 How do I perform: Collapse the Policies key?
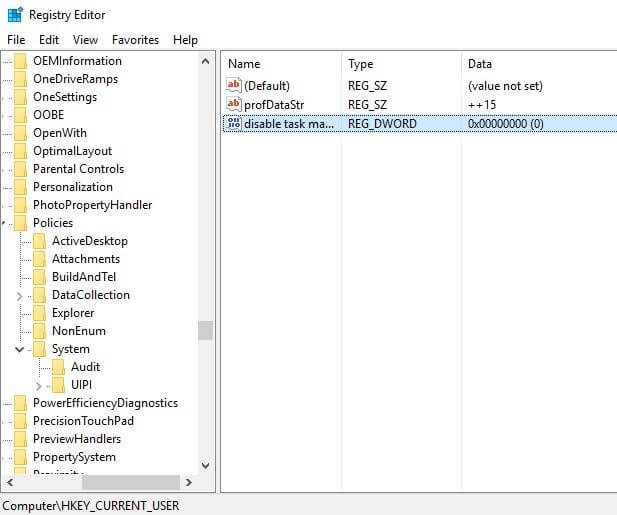[x=4, y=223]
